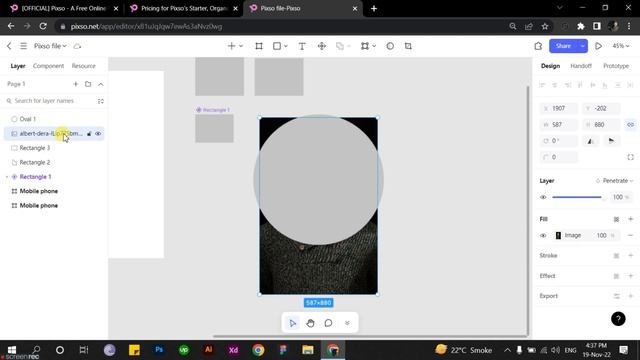This screenshot has width=640, height=360.
Task: Collapse the bottom tool bar chevrons
Action: [x=347, y=323]
